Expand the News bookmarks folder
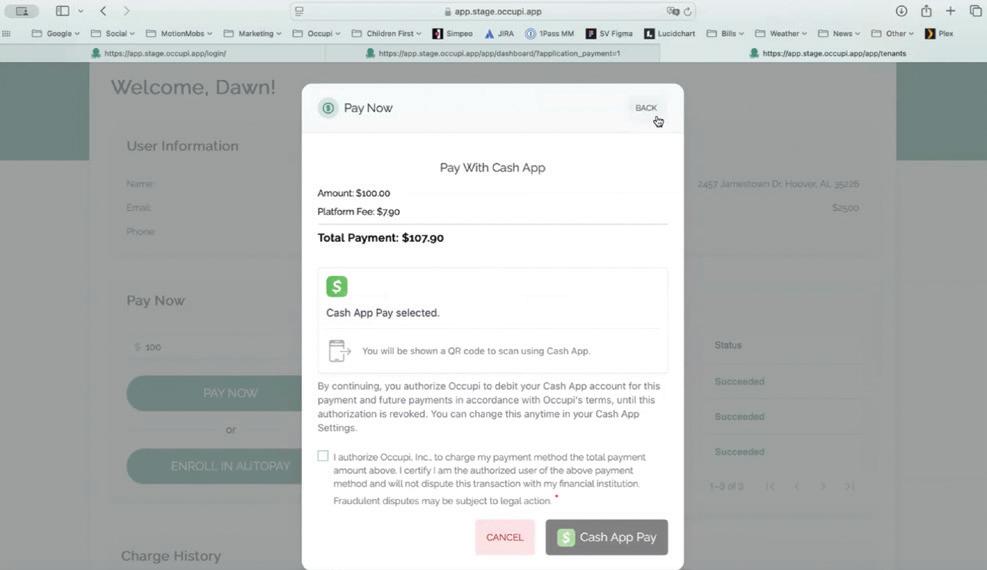 838,33
